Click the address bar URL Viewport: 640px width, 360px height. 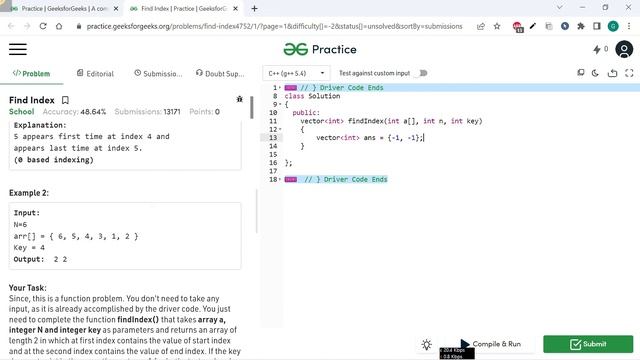[274, 26]
